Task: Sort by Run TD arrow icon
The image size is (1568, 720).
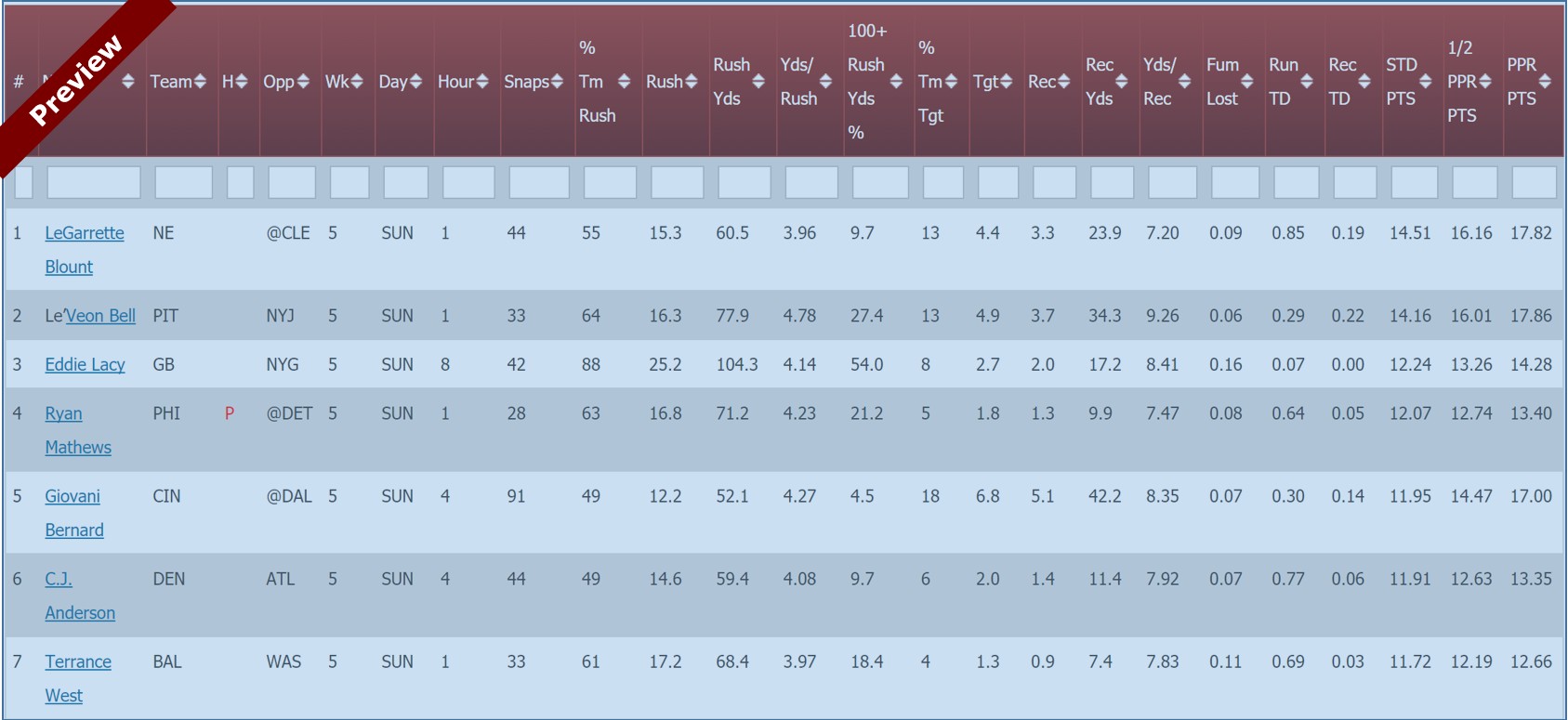Action: coord(1307,82)
